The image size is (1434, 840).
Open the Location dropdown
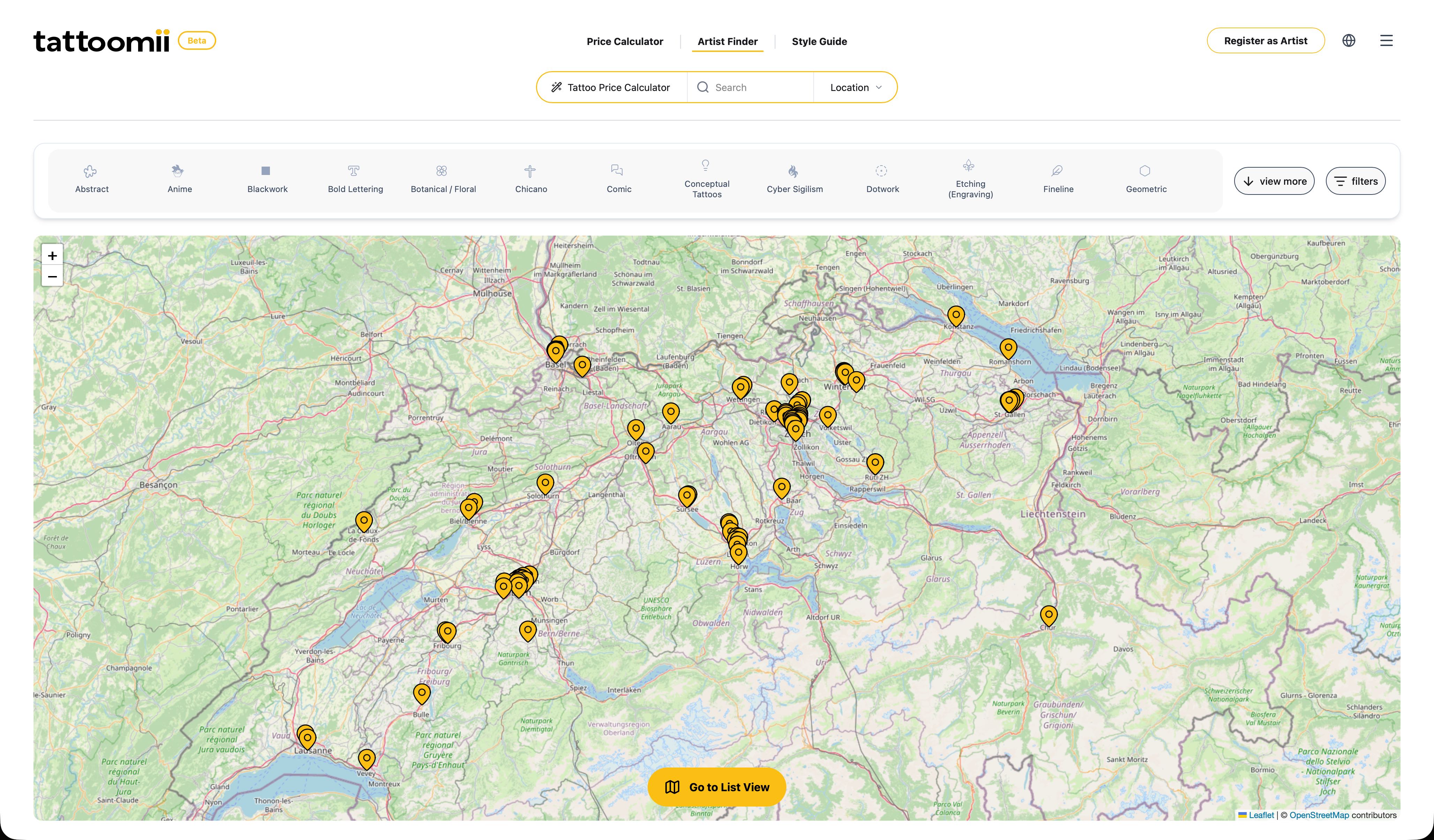855,87
